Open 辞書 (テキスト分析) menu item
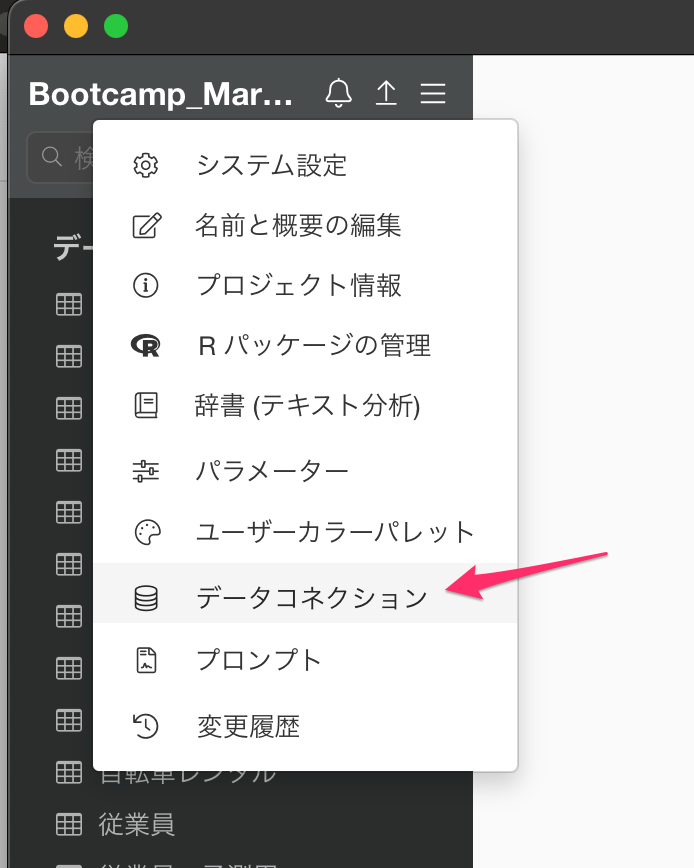694x868 pixels. (x=305, y=405)
